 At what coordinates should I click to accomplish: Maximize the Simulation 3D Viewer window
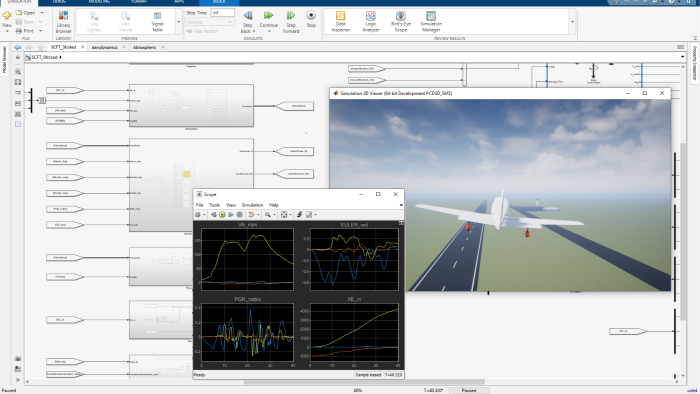coord(645,93)
